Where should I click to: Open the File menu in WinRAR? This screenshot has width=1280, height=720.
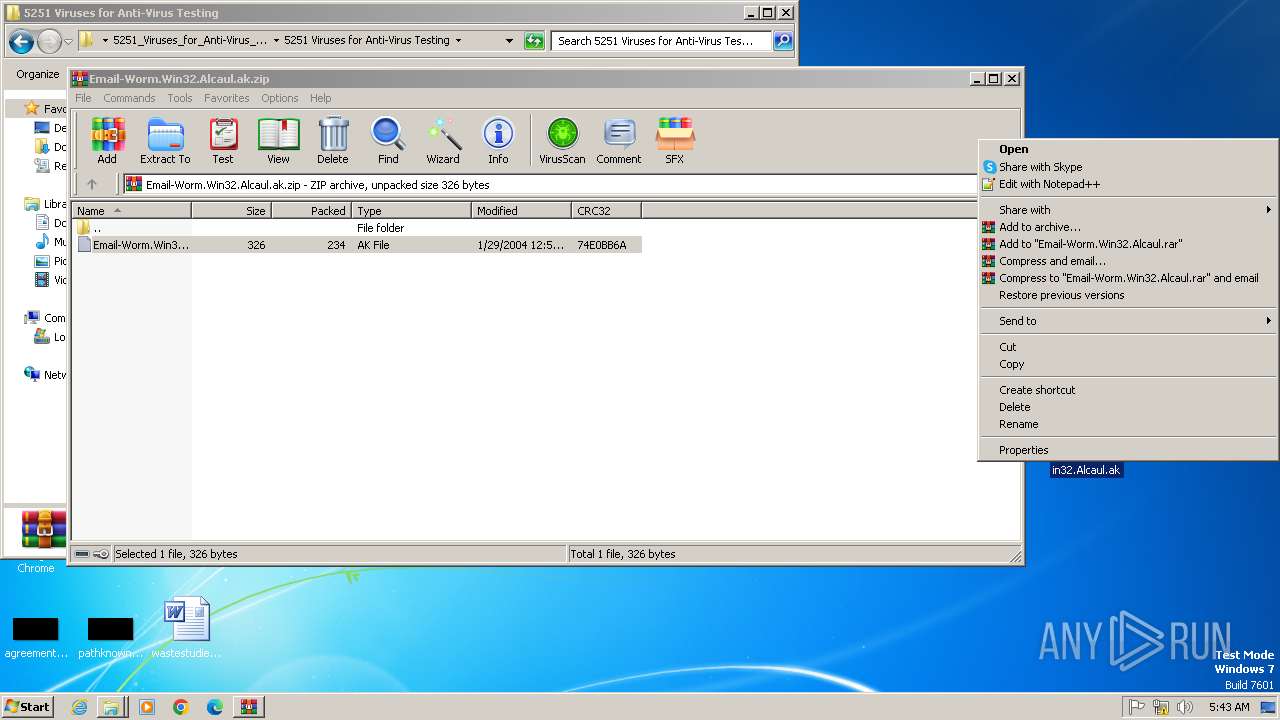[x=83, y=98]
